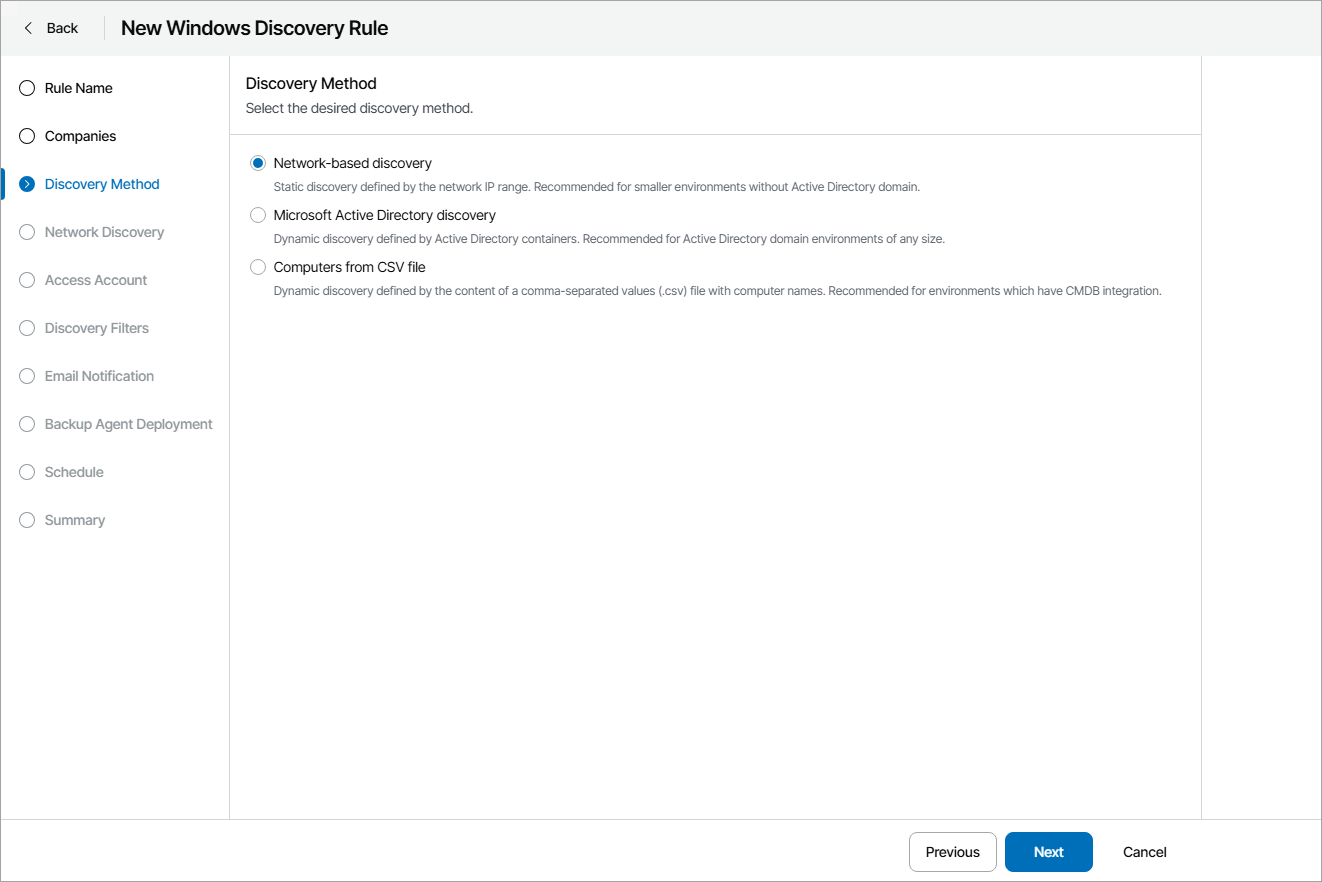
Task: Click the Summary step circle icon
Action: coord(26,520)
